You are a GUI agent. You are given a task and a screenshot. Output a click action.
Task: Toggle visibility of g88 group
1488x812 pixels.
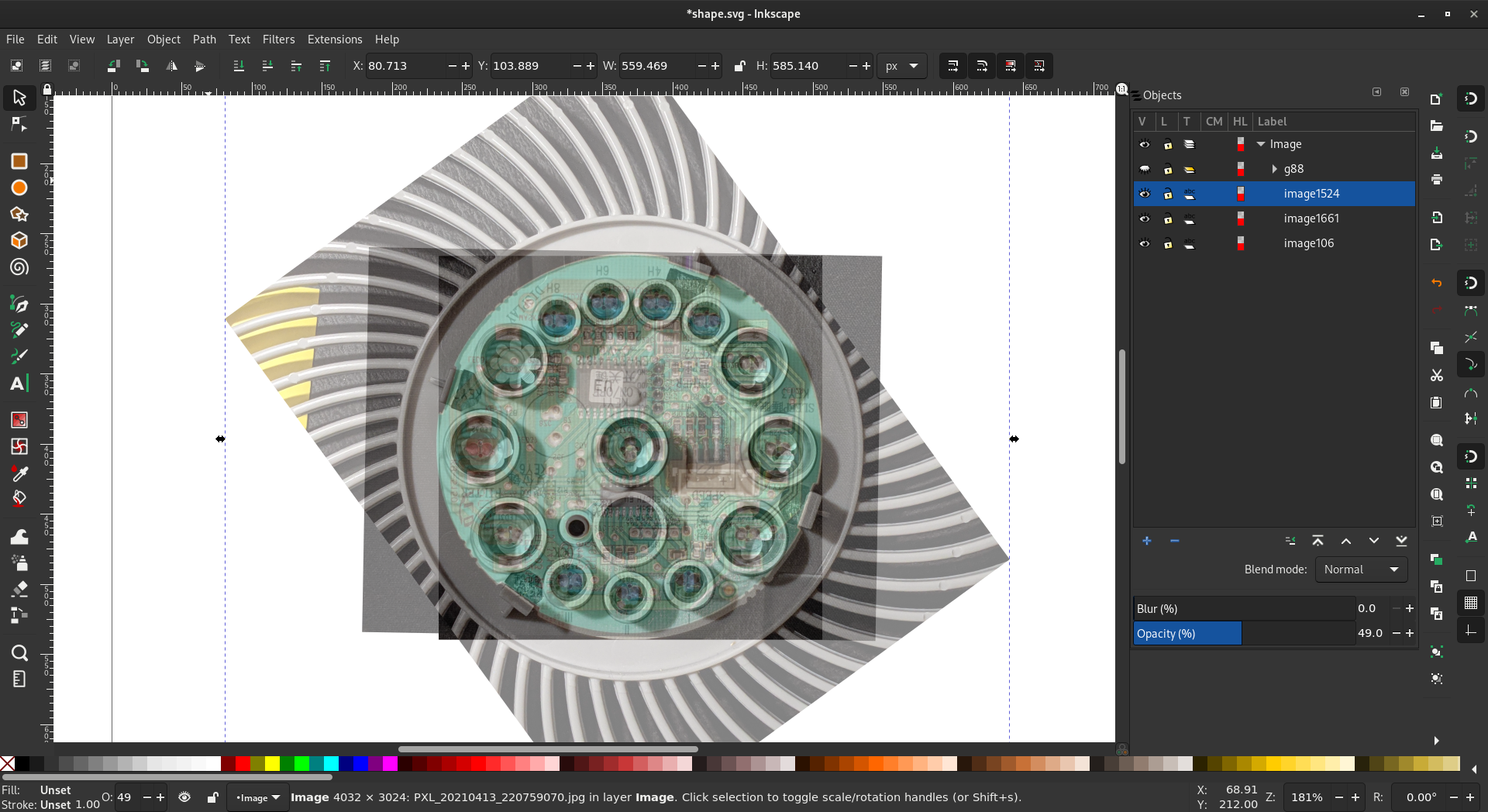1144,169
